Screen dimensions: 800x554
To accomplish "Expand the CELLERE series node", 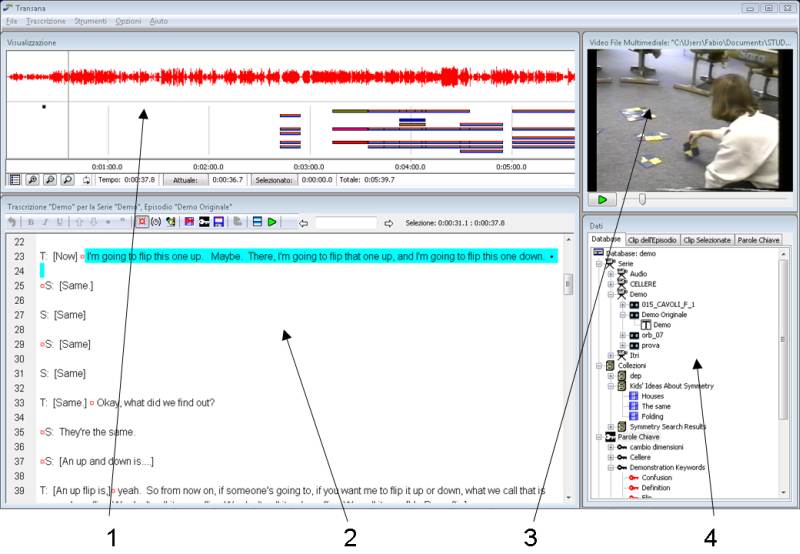I will tap(611, 284).
